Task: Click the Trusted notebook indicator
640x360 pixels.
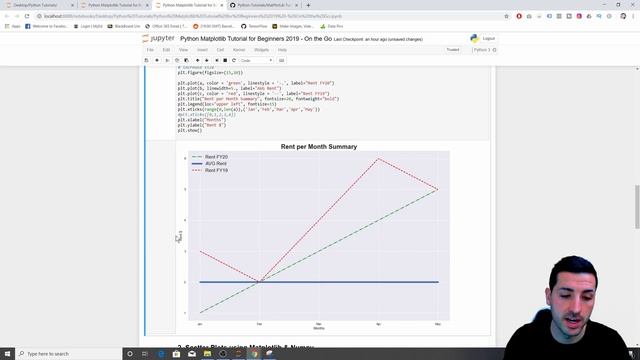Action: [453, 50]
